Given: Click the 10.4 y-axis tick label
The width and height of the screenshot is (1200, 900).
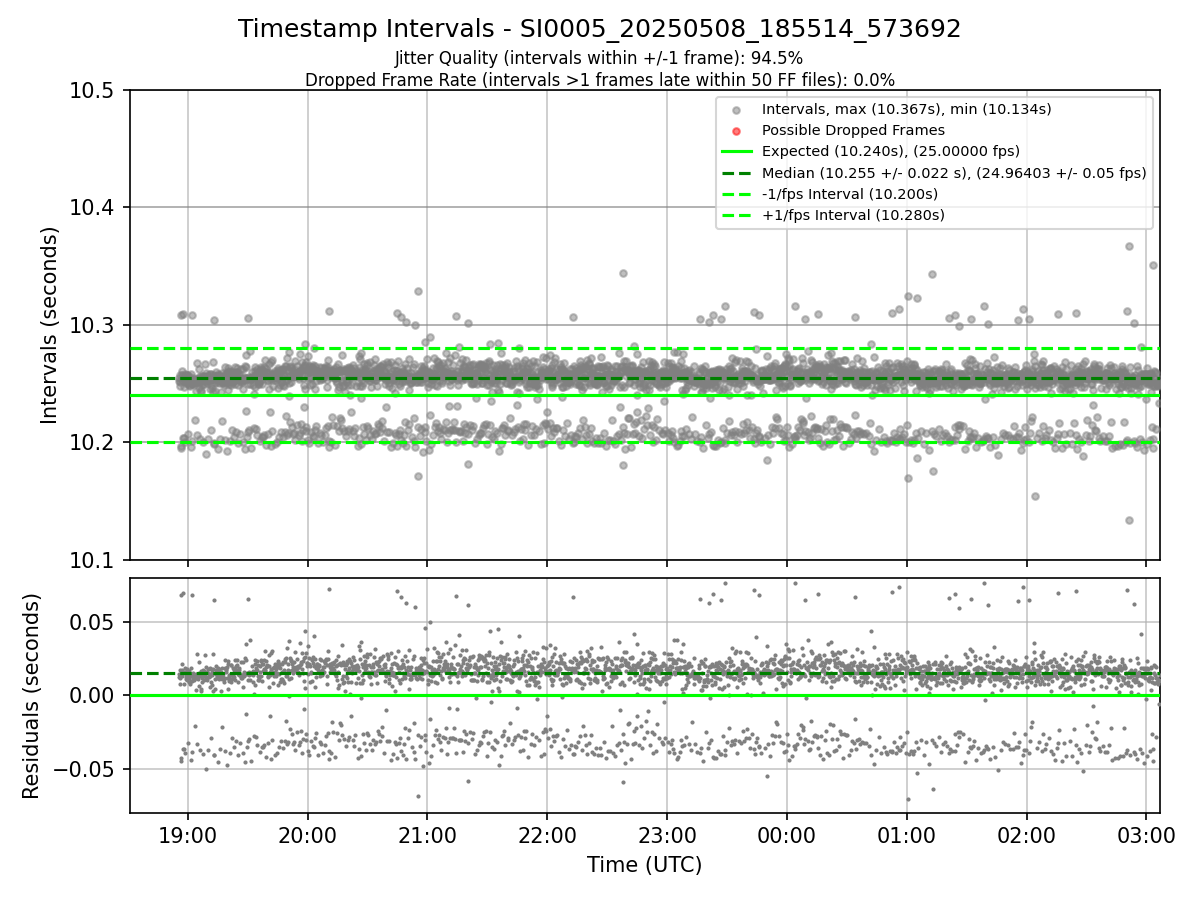Looking at the screenshot, I should [93, 207].
